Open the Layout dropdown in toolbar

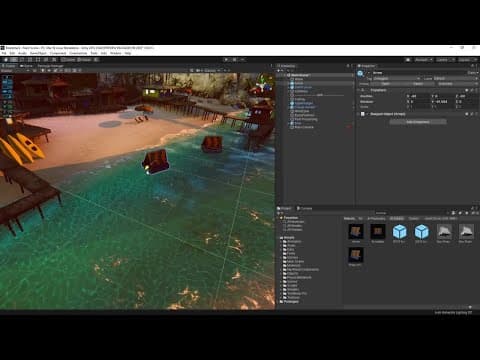click(x=467, y=60)
